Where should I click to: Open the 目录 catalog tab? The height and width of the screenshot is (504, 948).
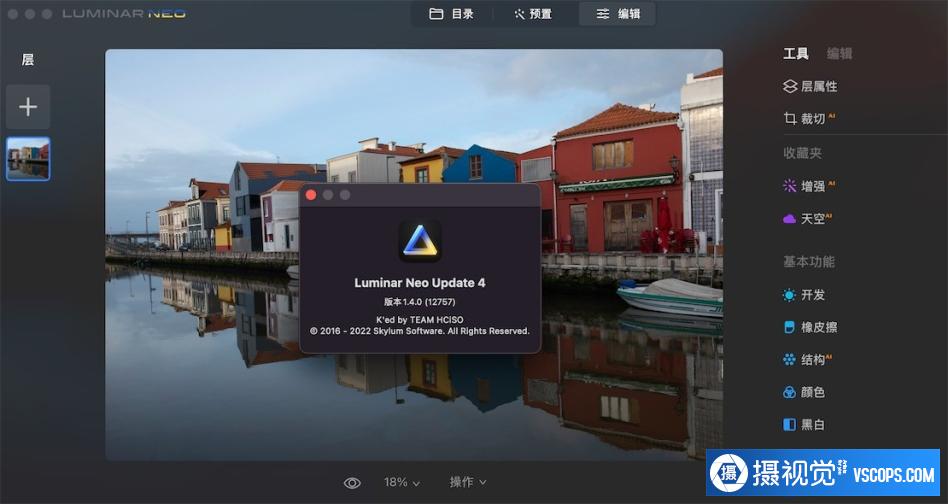(x=452, y=14)
